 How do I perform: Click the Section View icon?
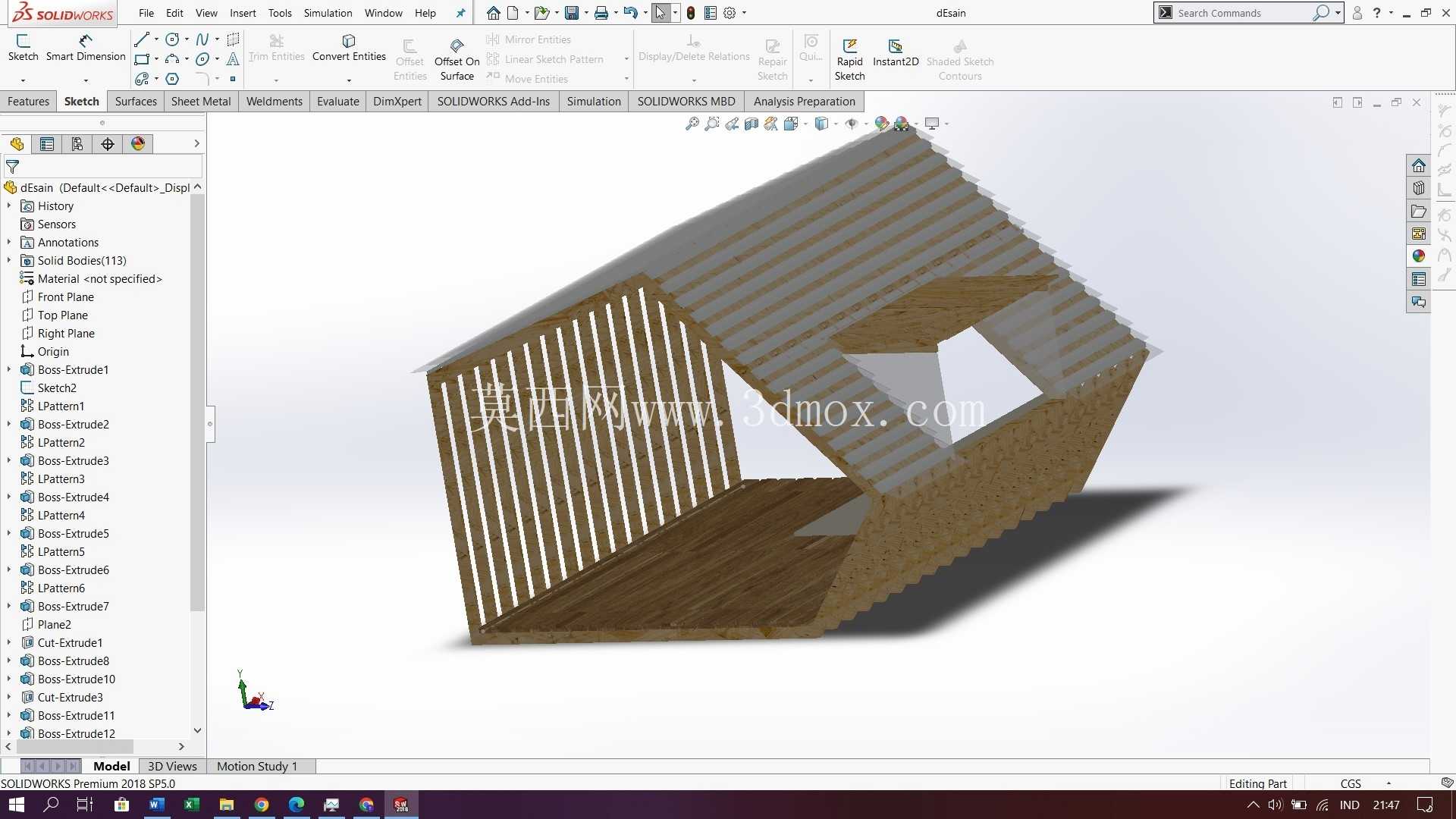(x=752, y=124)
